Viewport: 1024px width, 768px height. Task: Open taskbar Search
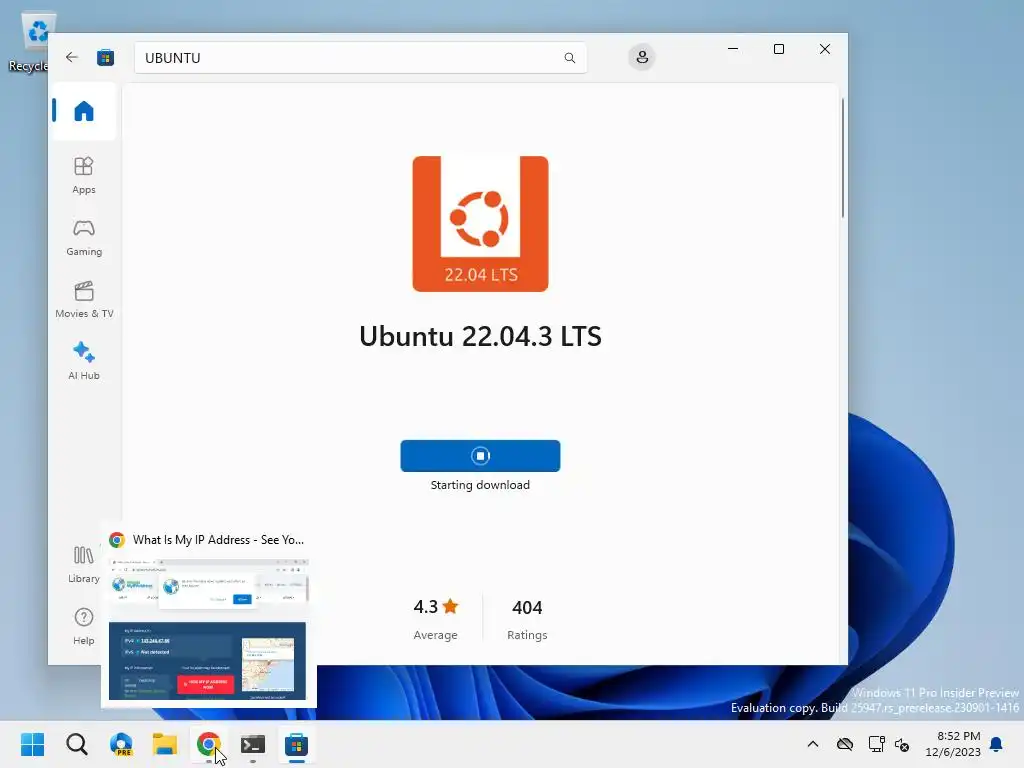coord(77,744)
